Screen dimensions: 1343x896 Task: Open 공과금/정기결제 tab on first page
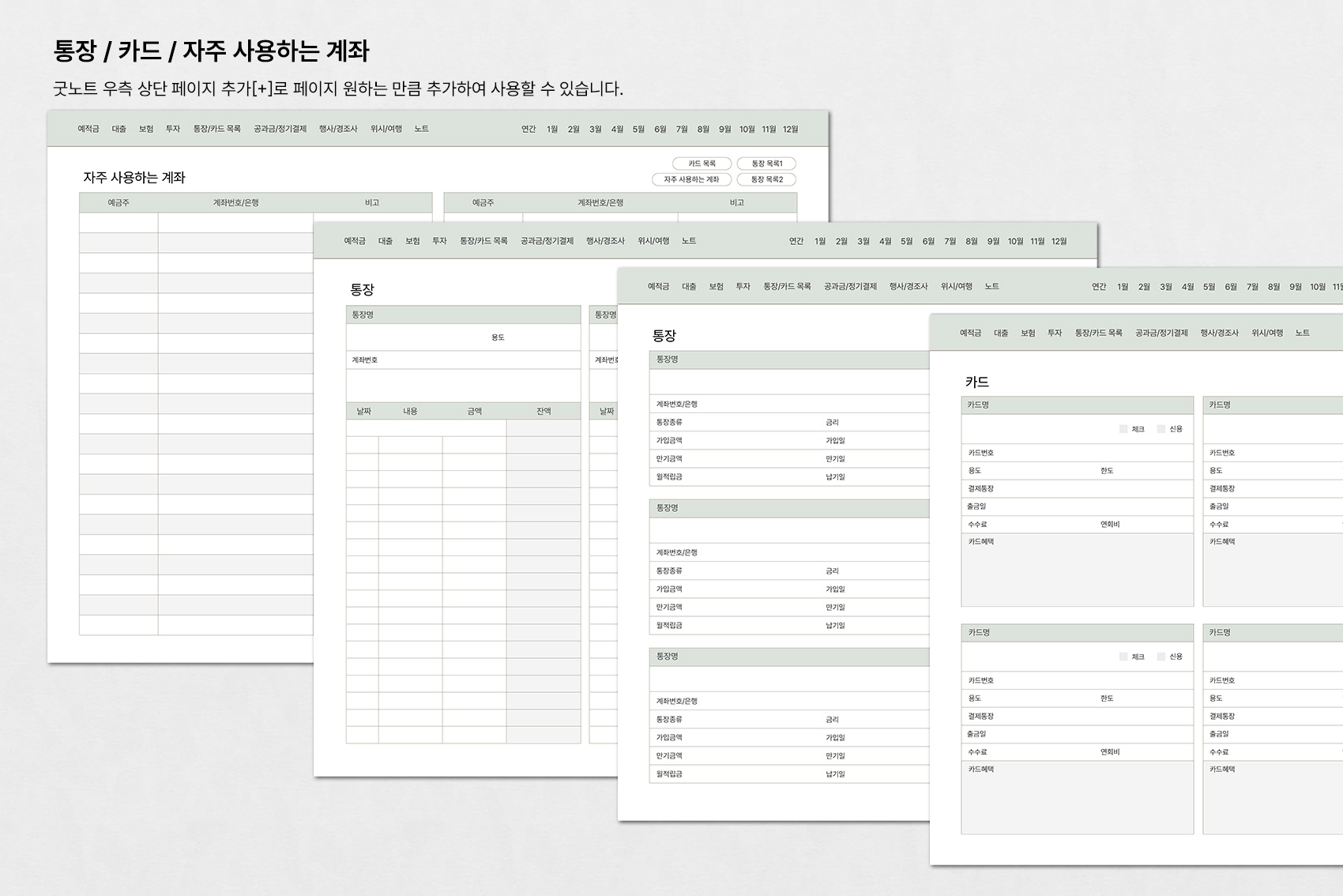tap(280, 129)
